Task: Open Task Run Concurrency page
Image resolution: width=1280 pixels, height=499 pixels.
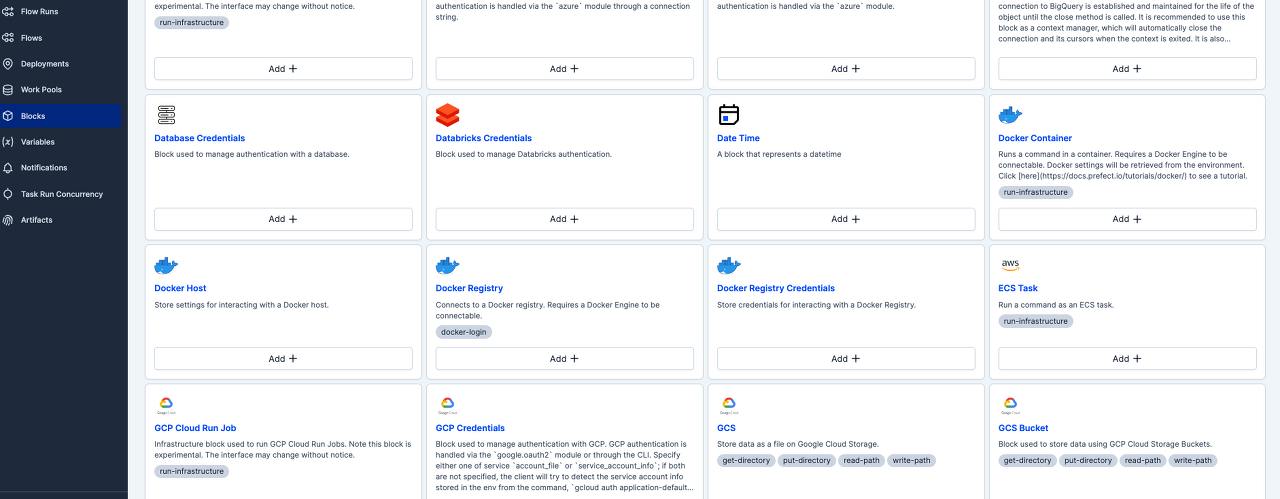Action: pyautogui.click(x=61, y=194)
